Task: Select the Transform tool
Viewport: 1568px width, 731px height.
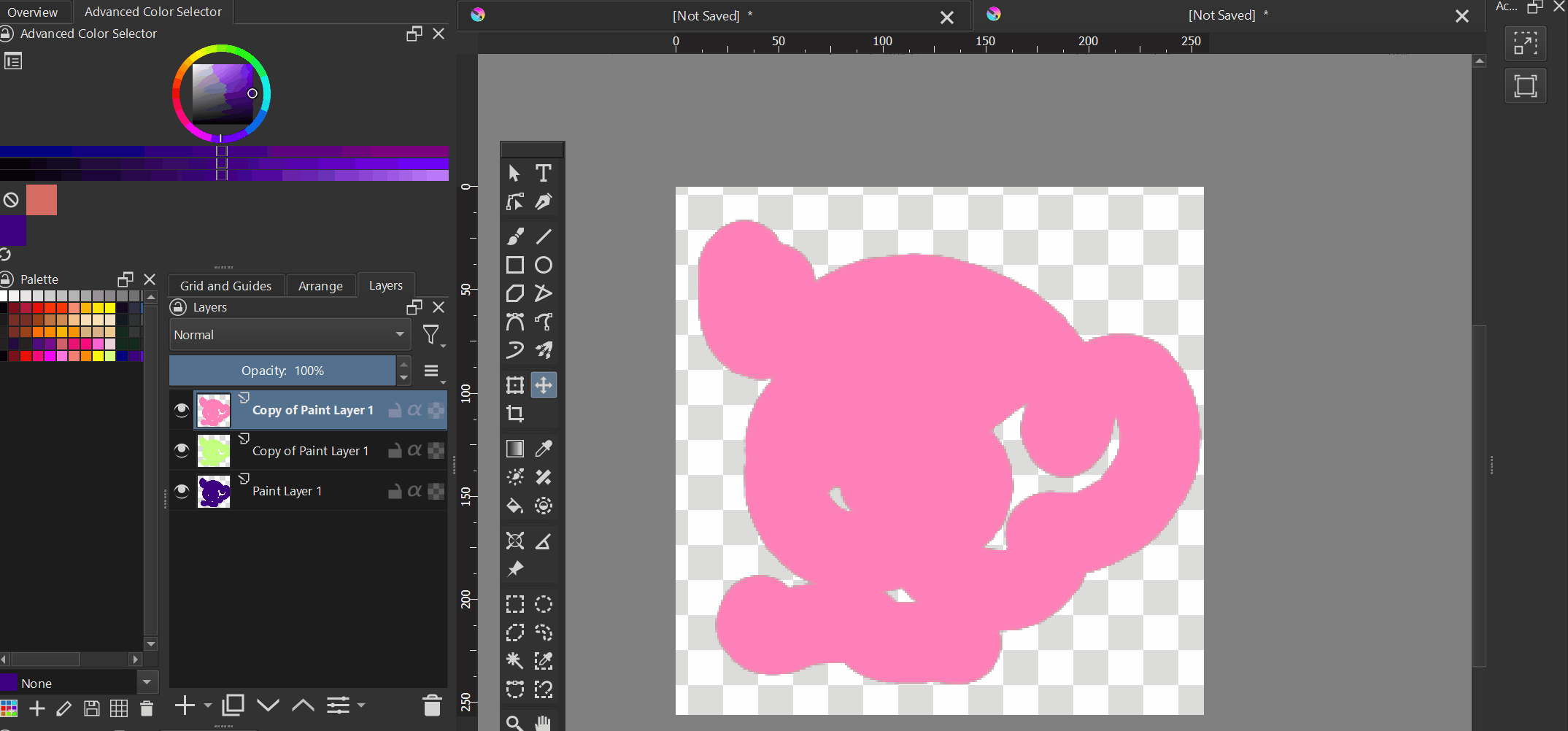Action: click(514, 385)
